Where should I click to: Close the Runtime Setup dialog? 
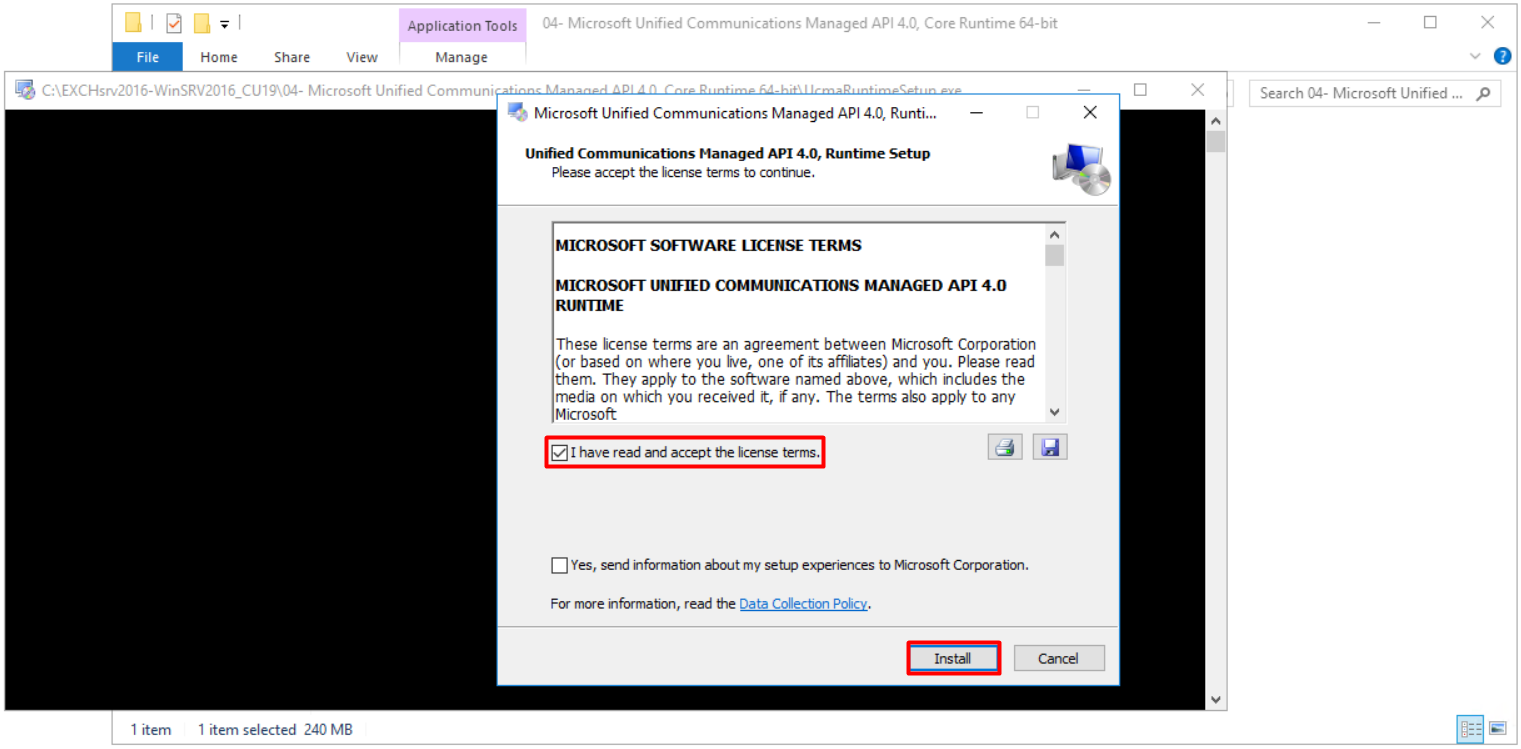click(x=1090, y=113)
